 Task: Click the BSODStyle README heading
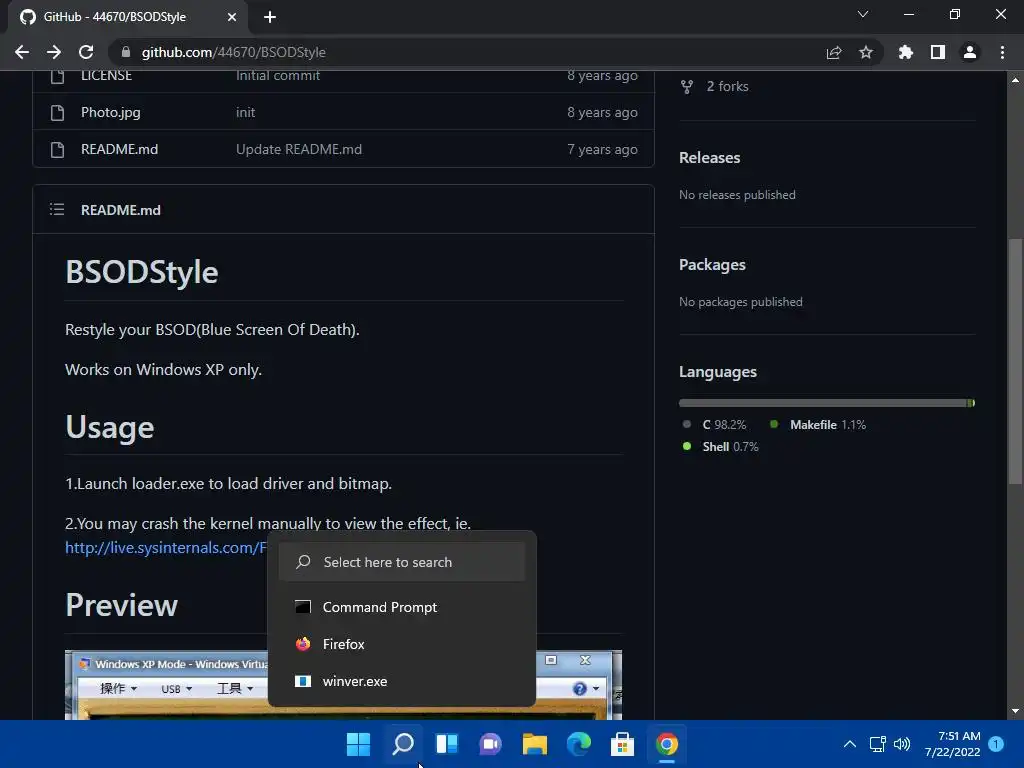point(142,272)
